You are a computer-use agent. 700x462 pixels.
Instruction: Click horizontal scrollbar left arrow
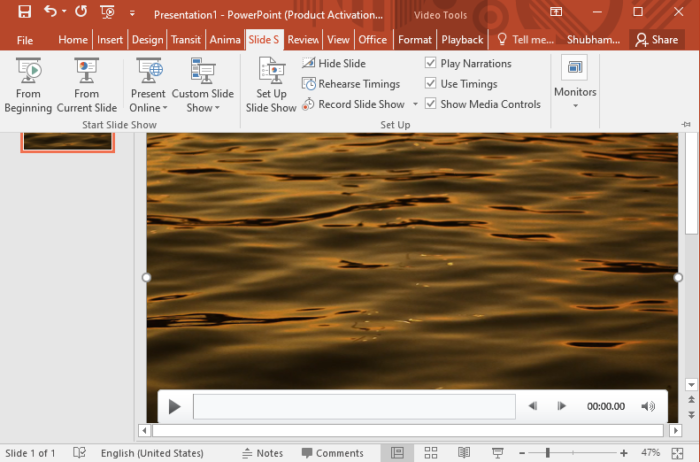(x=144, y=431)
